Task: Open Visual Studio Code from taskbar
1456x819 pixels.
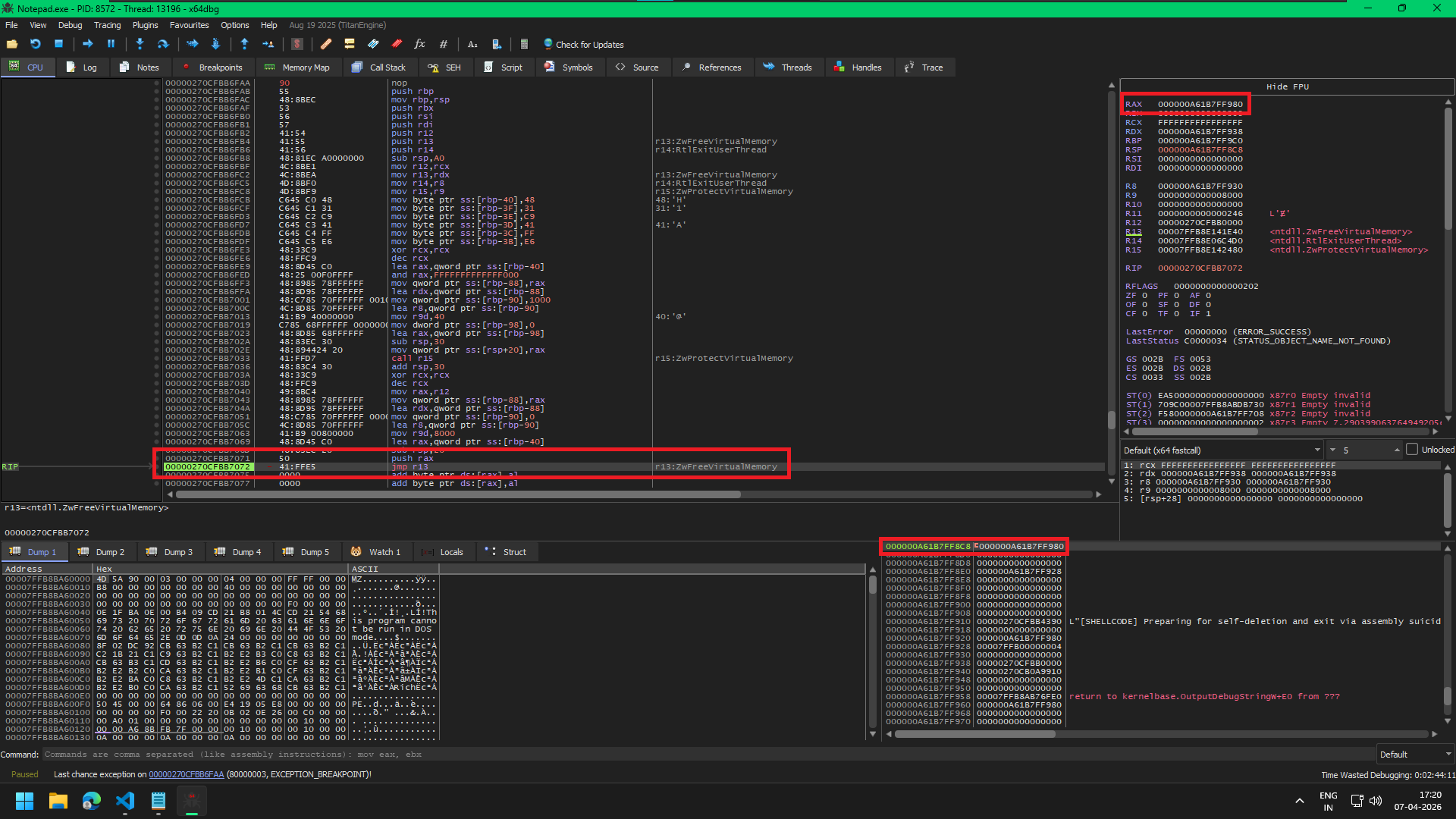Action: tap(125, 801)
